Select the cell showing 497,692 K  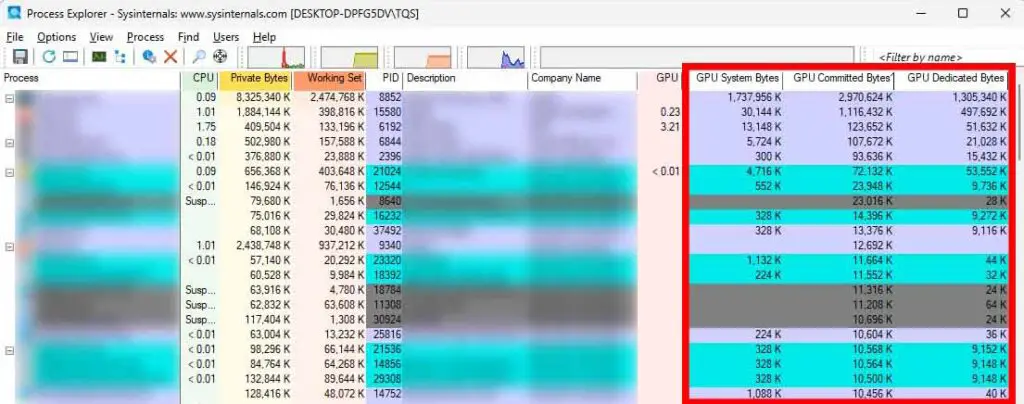982,113
